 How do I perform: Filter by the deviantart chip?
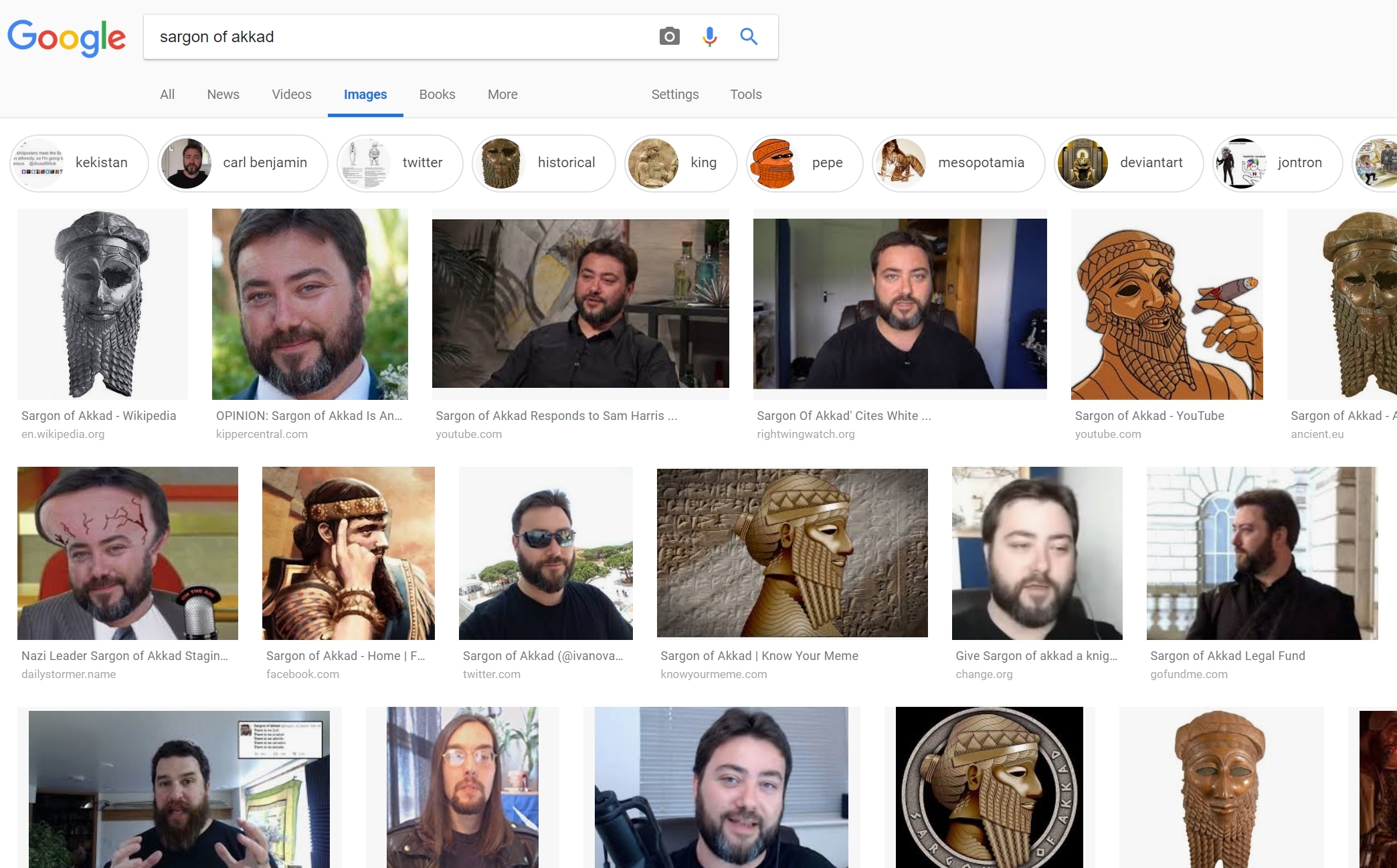1129,163
